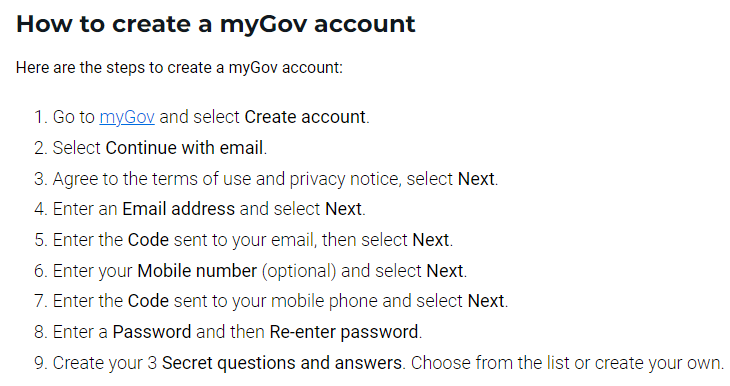
Task: Click bold 'Secret questions and answers' text
Action: pyautogui.click(x=282, y=363)
